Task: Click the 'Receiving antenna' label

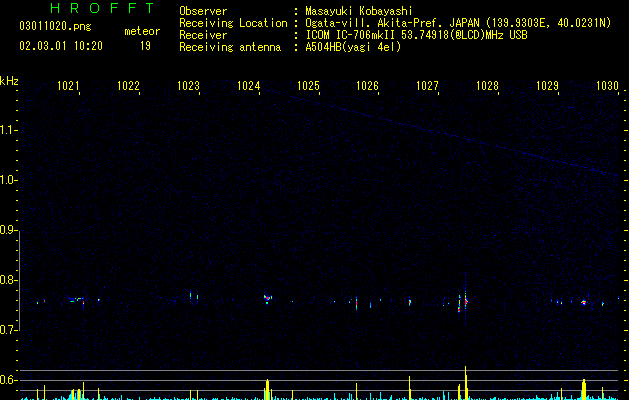Action: pos(230,47)
